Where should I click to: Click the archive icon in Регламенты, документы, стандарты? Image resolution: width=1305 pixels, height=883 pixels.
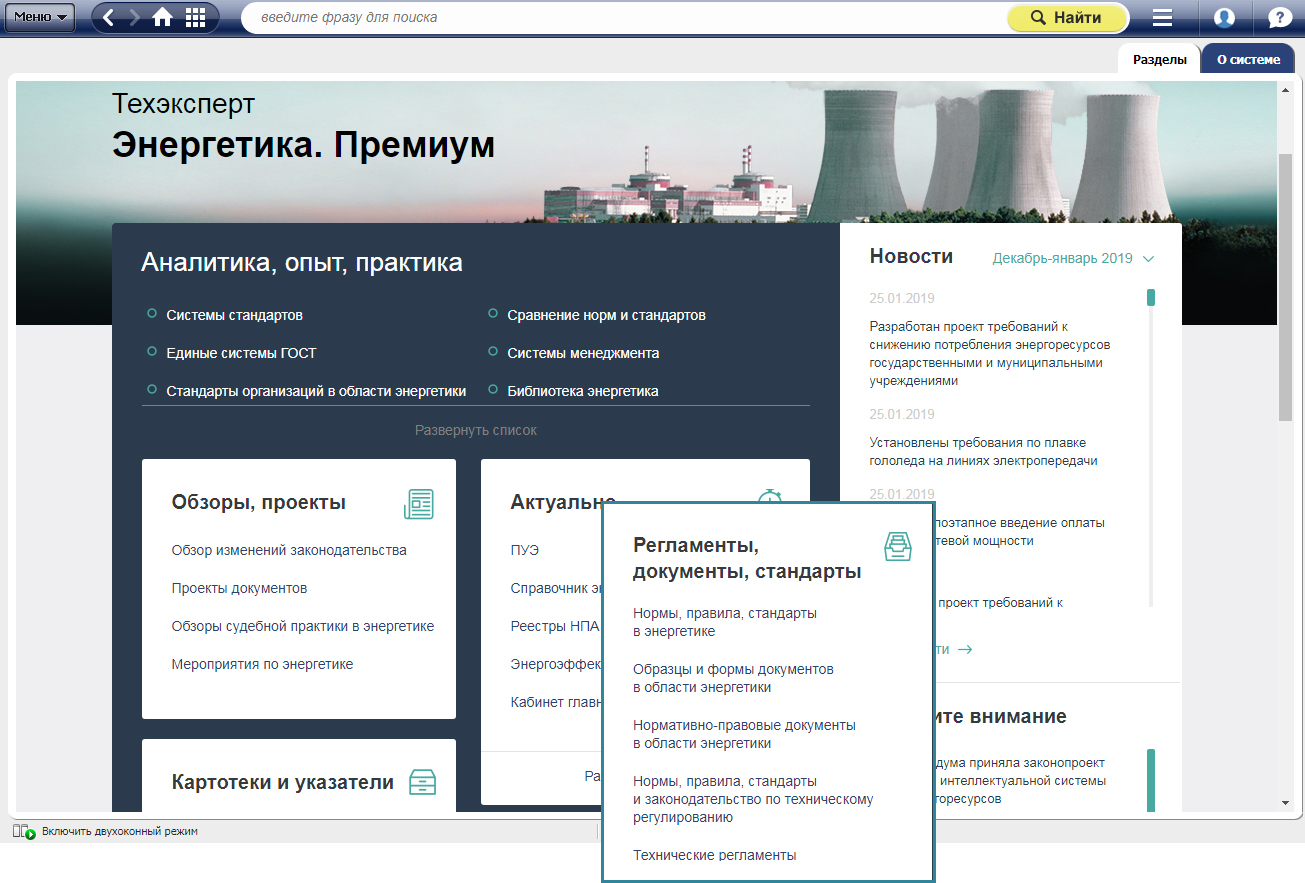point(898,547)
